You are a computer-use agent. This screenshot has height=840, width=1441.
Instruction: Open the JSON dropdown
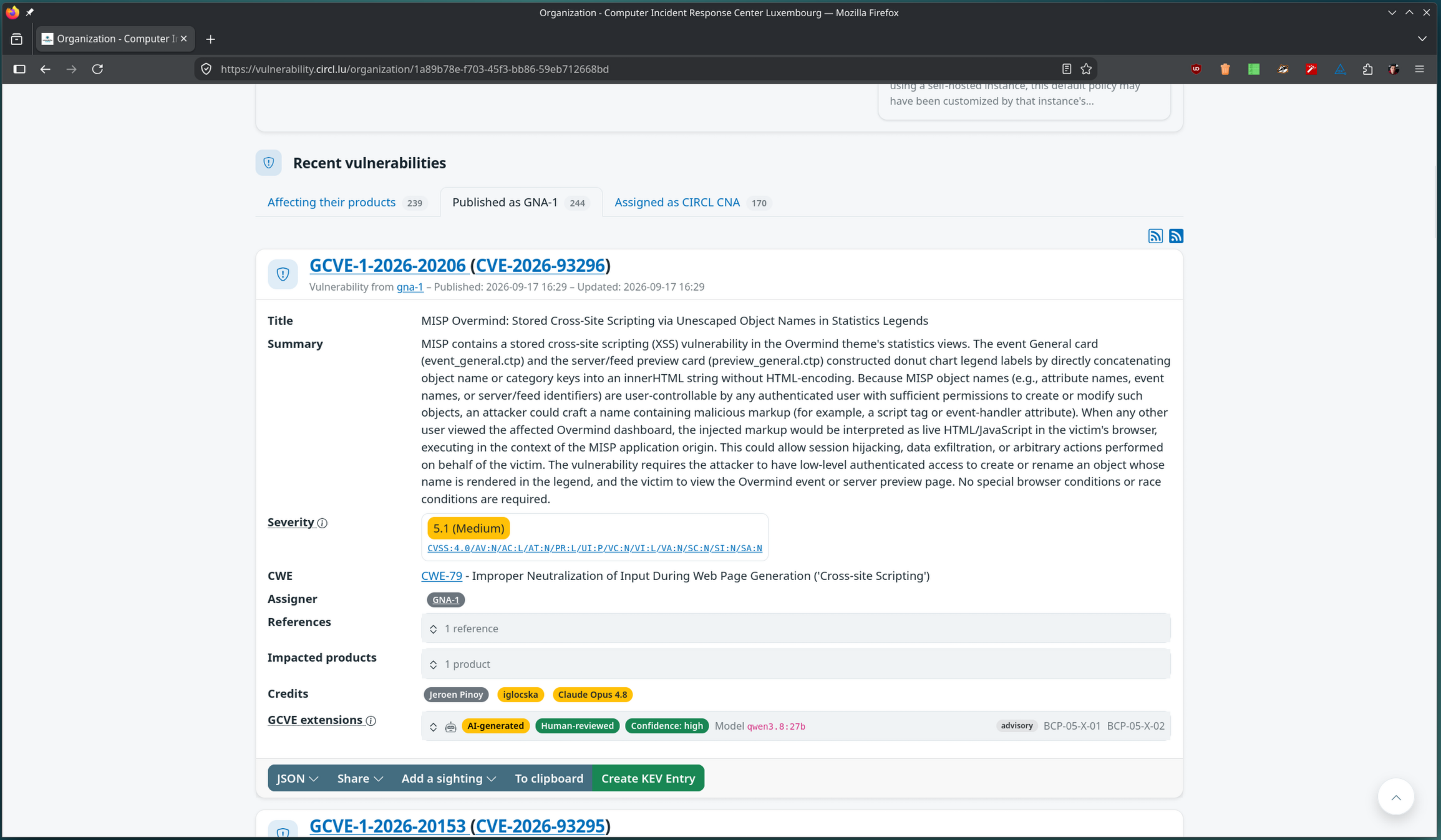coord(298,778)
